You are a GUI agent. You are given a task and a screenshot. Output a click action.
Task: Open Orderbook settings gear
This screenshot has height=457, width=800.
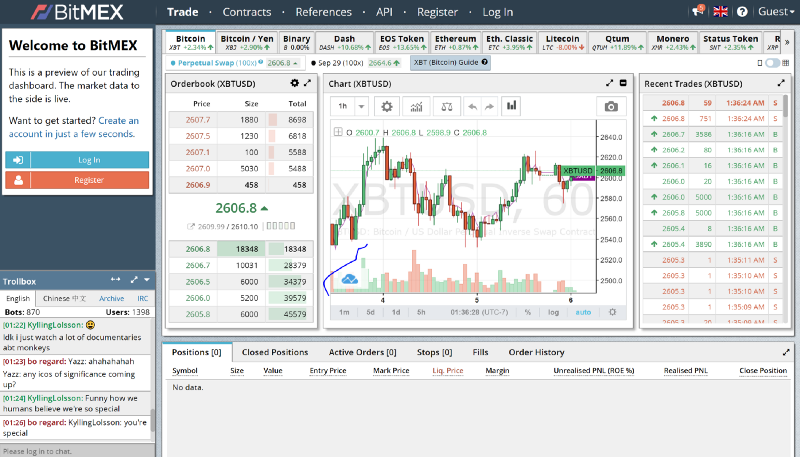point(294,83)
